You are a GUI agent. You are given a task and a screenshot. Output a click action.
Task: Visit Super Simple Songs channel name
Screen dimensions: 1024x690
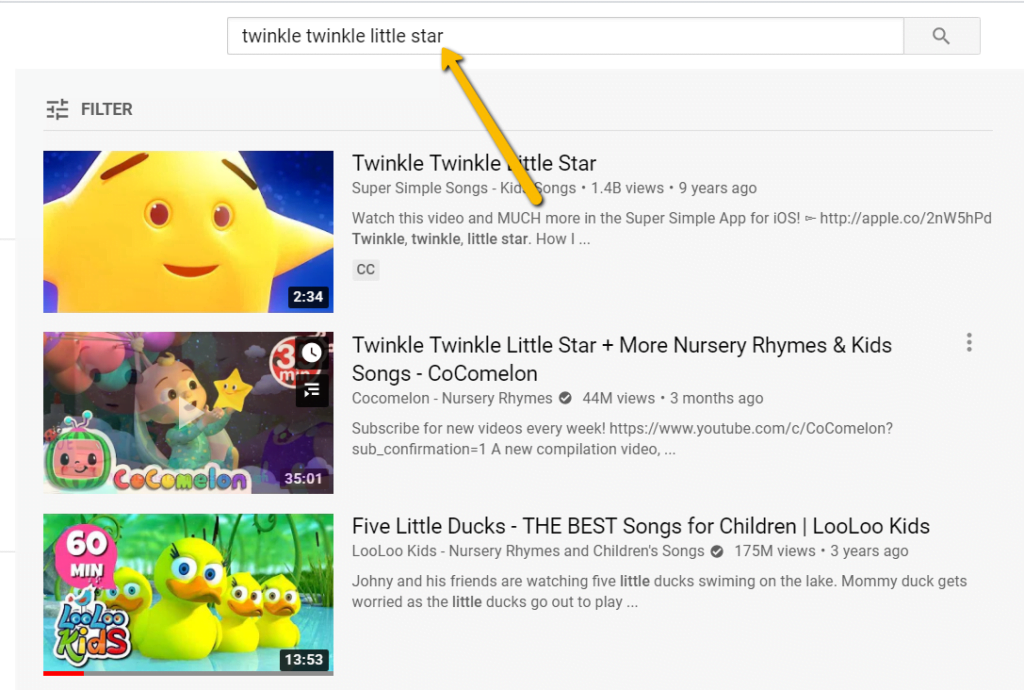point(464,188)
